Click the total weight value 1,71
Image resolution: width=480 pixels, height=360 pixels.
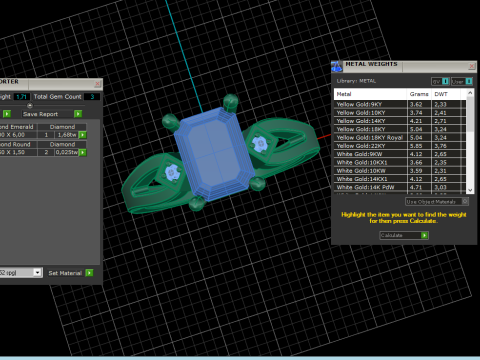click(21, 97)
